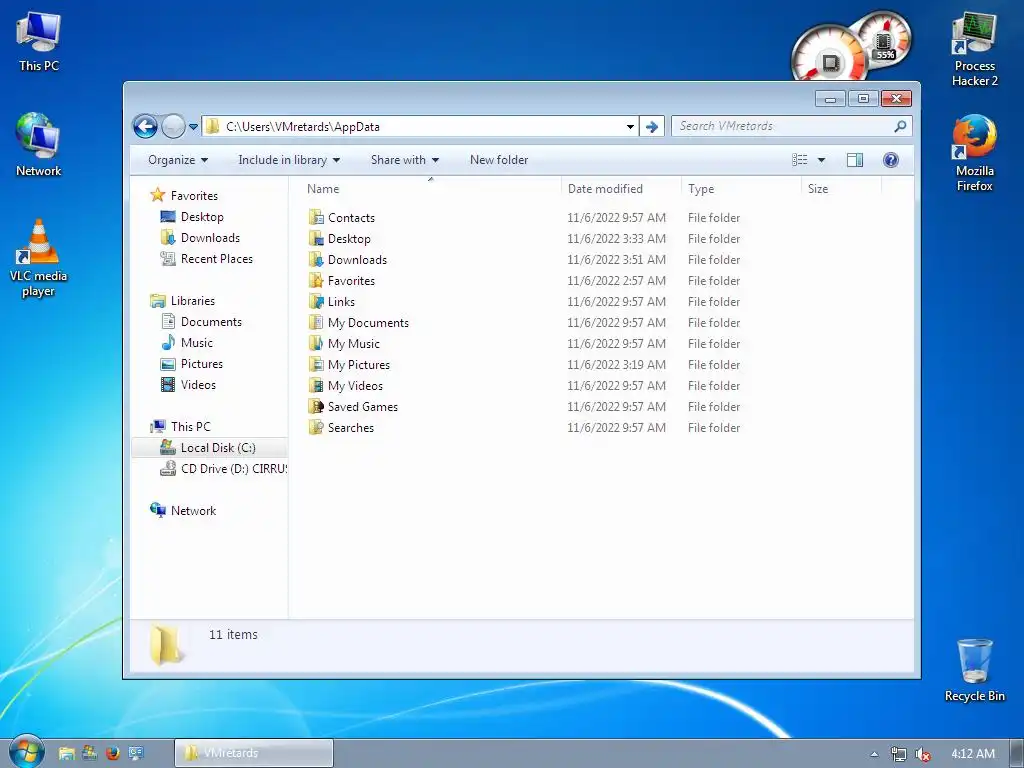Viewport: 1024px width, 768px height.
Task: Select Downloads under Favorites in navigation pane
Action: pos(200,238)
